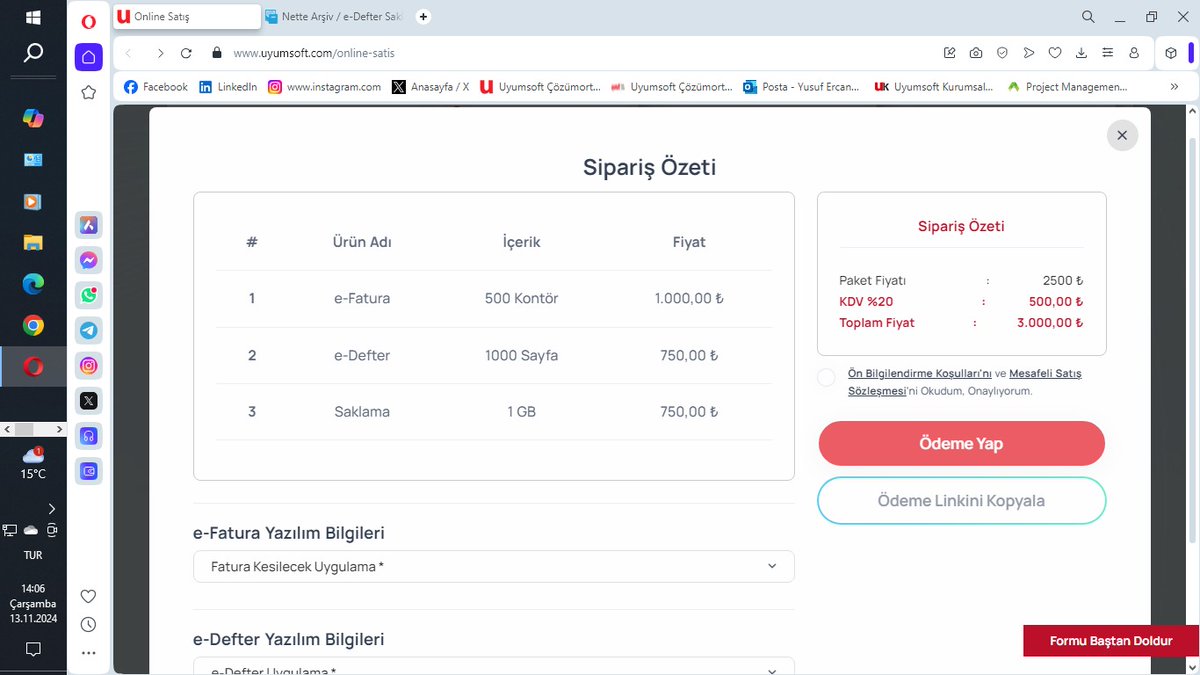Open Easy Setup via the sliders icon

click(x=1107, y=52)
